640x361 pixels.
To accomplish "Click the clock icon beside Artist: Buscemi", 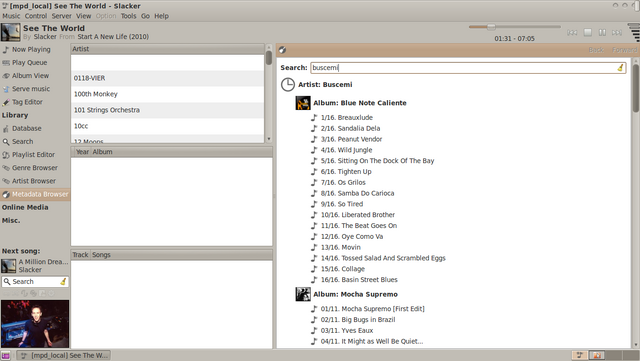I will [288, 85].
